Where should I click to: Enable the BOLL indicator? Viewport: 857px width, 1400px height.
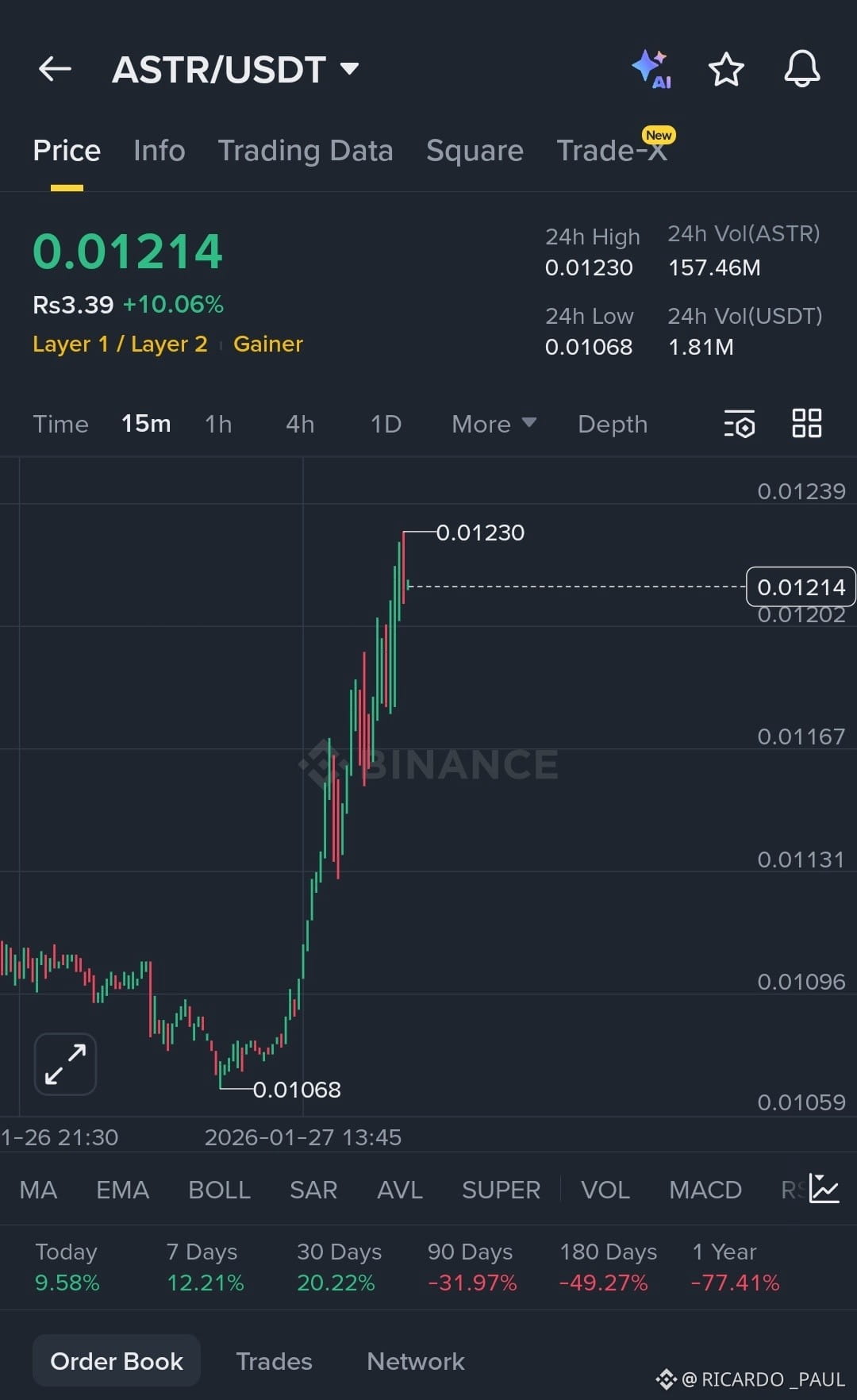click(x=219, y=1189)
